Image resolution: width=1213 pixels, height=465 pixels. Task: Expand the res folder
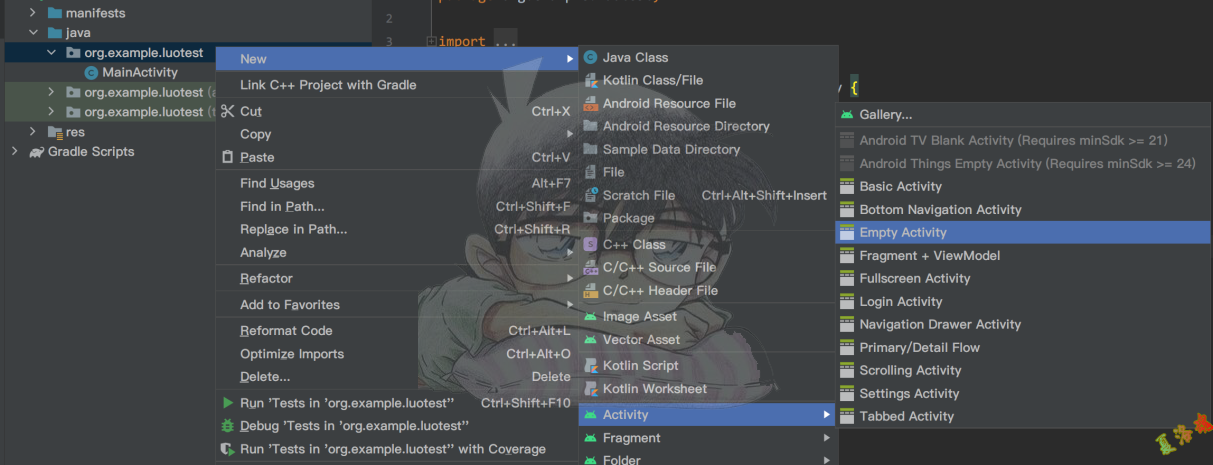33,132
